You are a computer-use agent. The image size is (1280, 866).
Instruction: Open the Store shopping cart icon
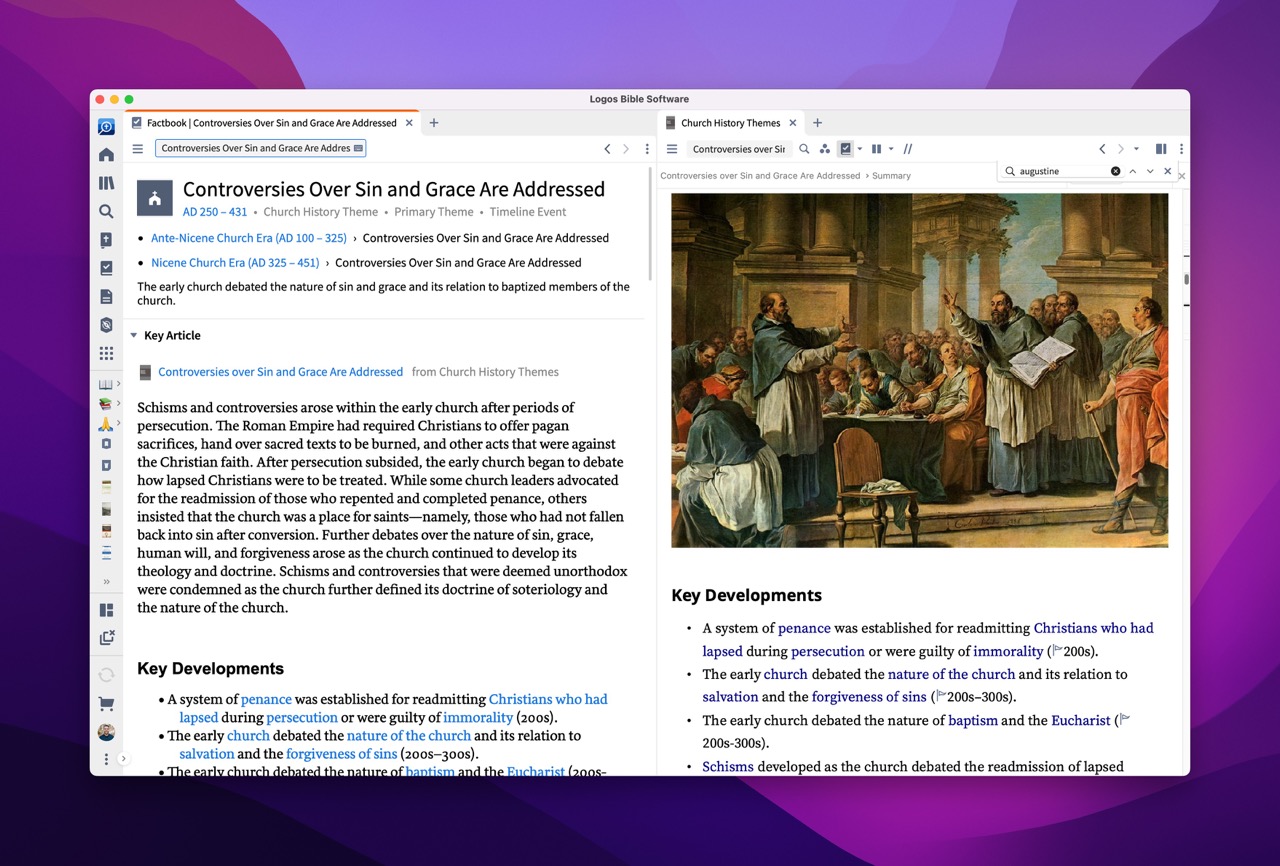click(x=106, y=704)
